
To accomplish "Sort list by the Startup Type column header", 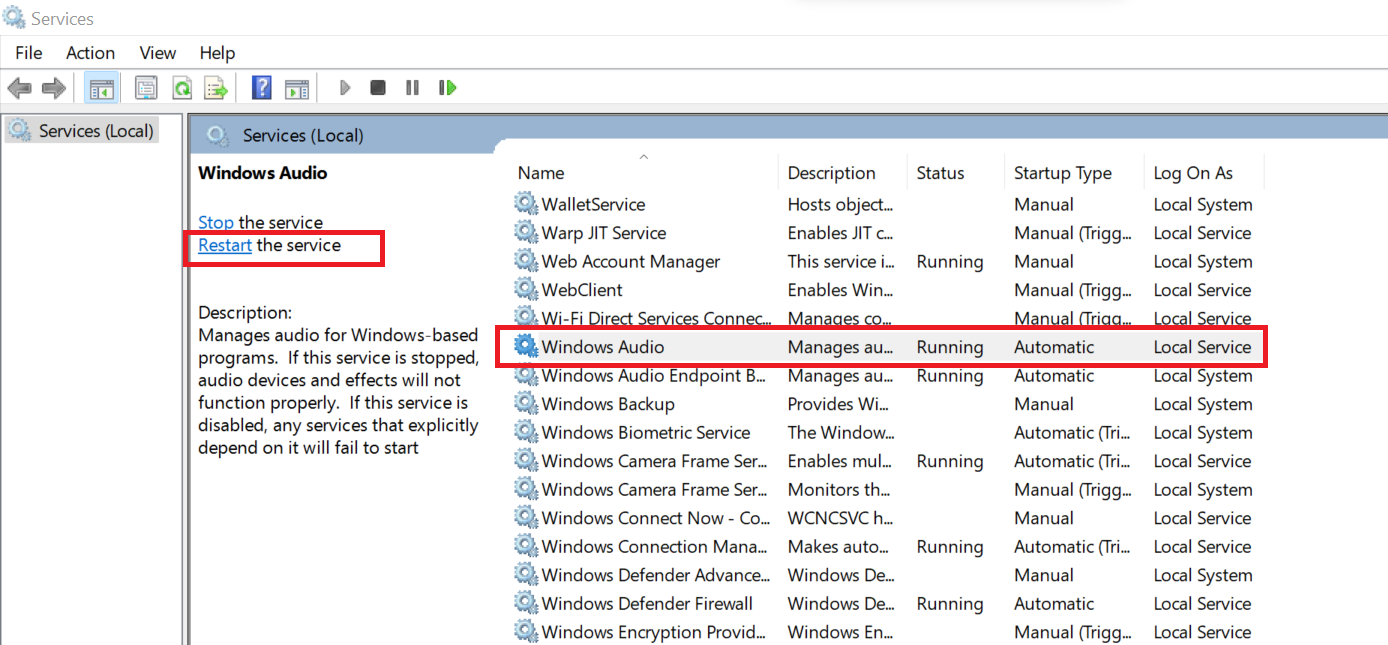I will pyautogui.click(x=1062, y=173).
